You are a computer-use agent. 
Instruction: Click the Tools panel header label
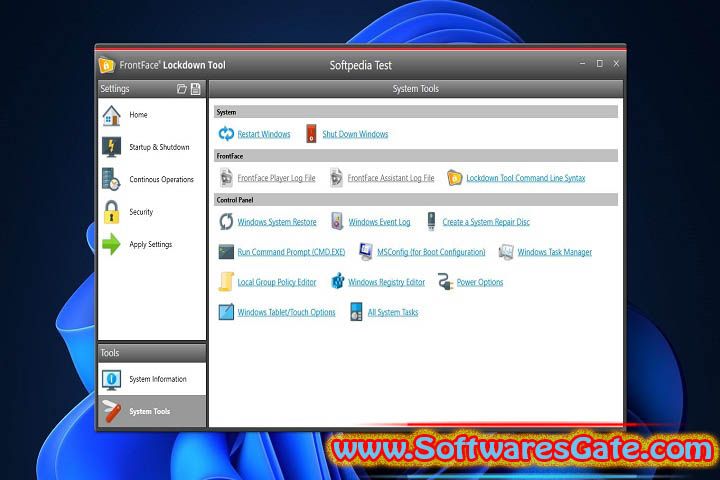tap(110, 353)
